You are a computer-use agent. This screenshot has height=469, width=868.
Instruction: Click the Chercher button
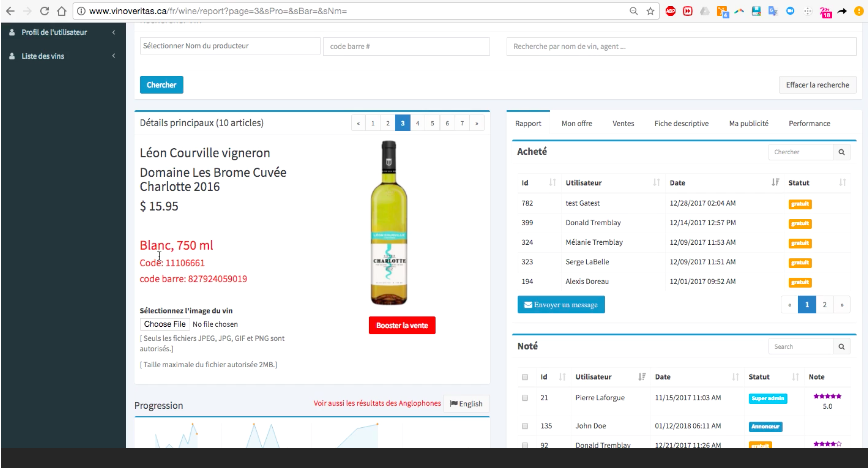[x=162, y=85]
